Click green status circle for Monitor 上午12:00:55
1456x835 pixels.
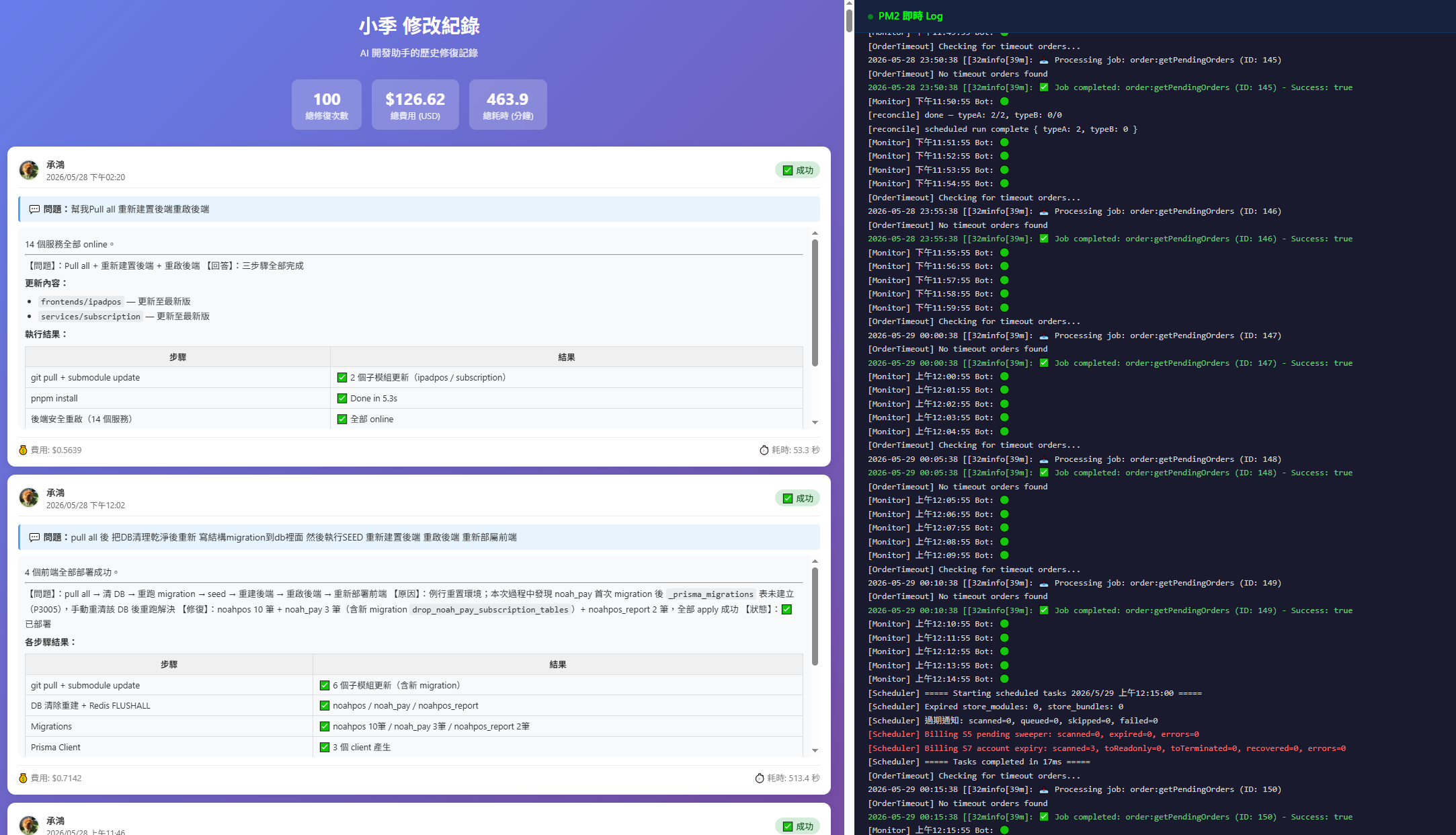pos(1004,376)
